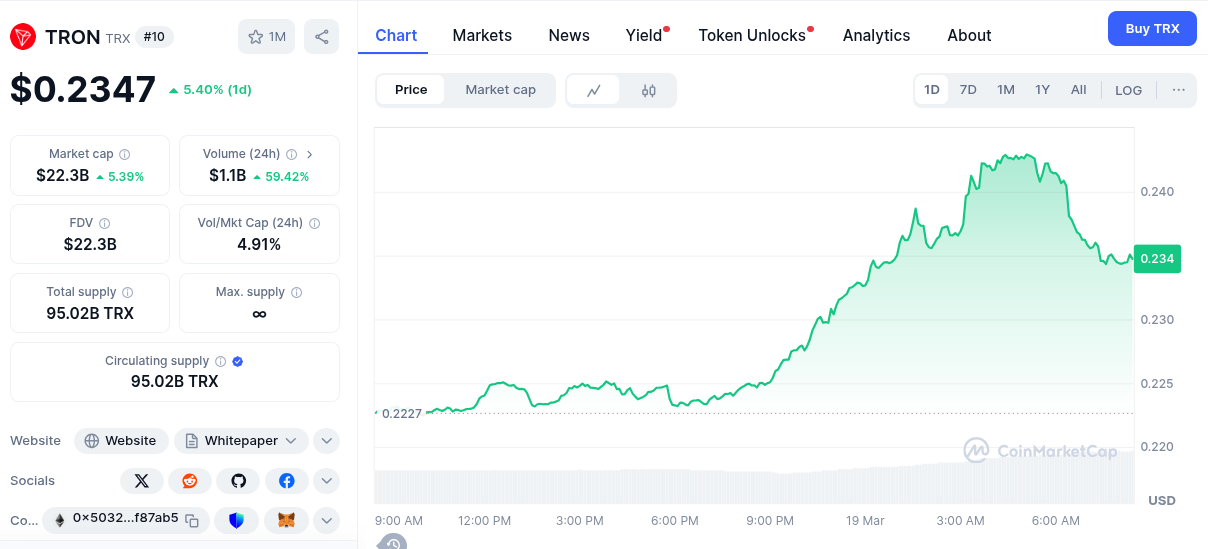Click the $1.1B volume value
Viewport: 1208px width, 549px height.
228,176
